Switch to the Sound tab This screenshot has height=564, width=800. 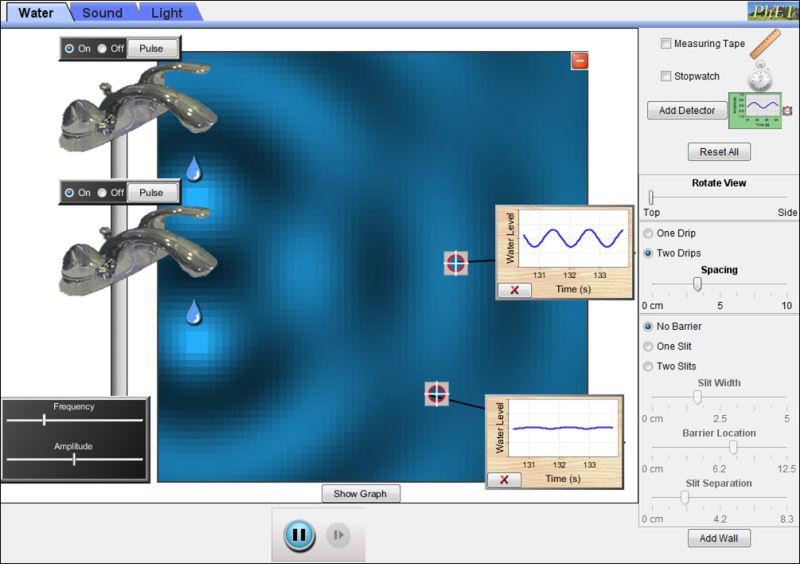tap(102, 13)
